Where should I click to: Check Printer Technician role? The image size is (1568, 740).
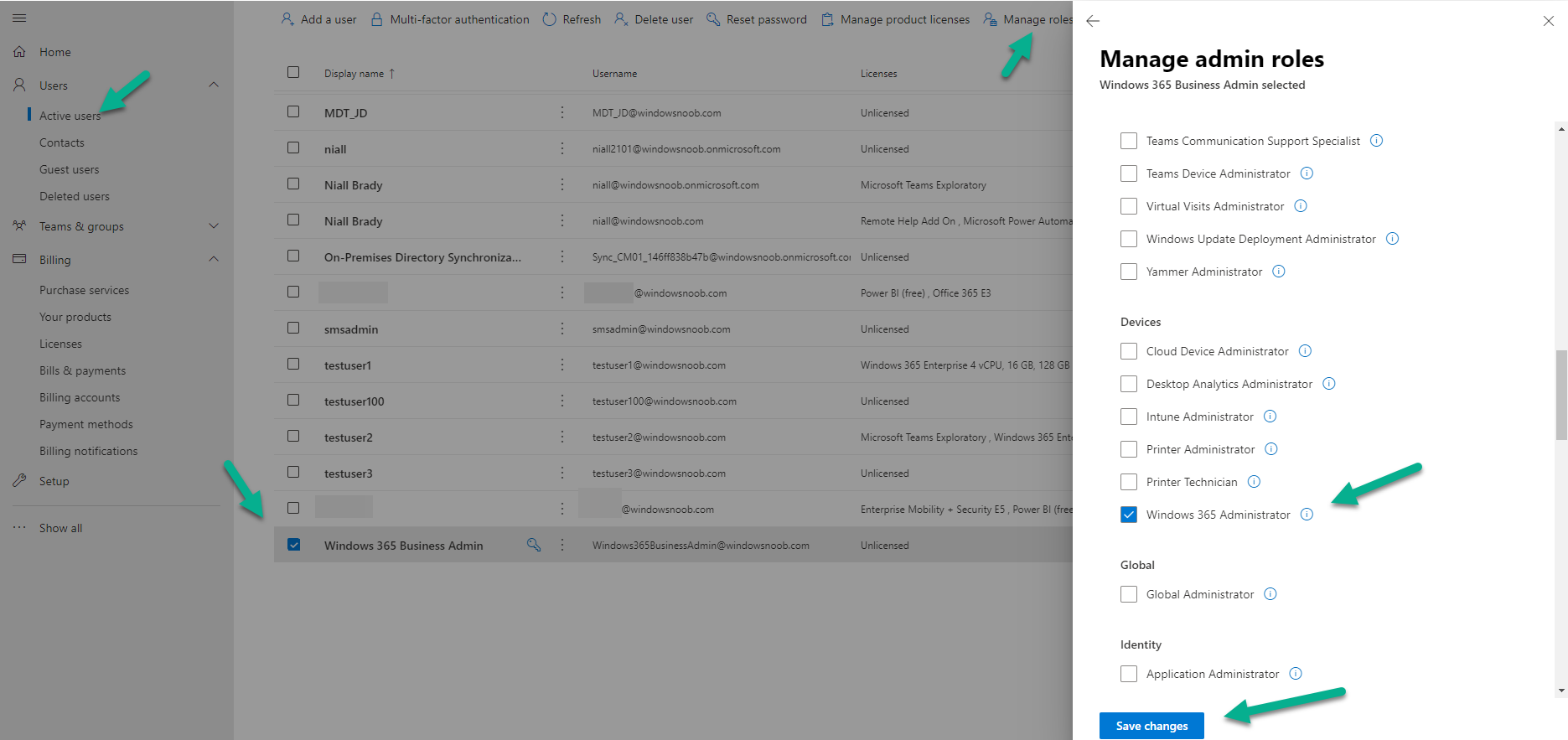[1129, 482]
